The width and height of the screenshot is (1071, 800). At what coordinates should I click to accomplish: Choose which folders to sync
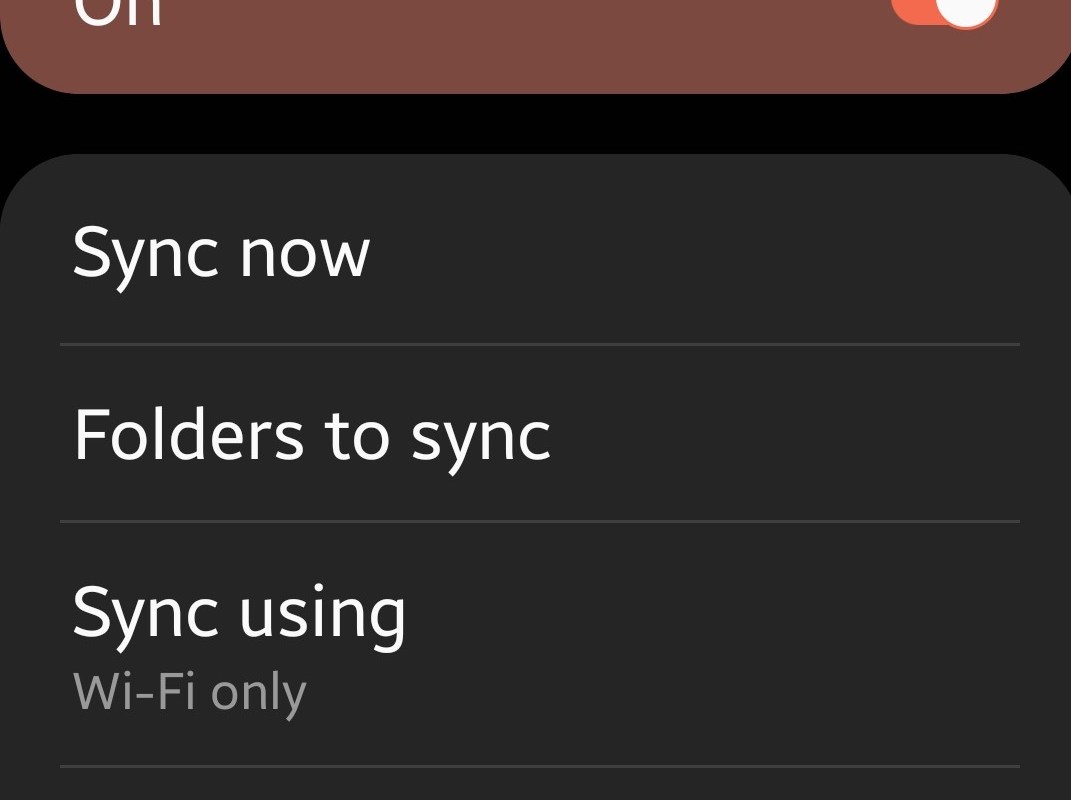tap(311, 435)
